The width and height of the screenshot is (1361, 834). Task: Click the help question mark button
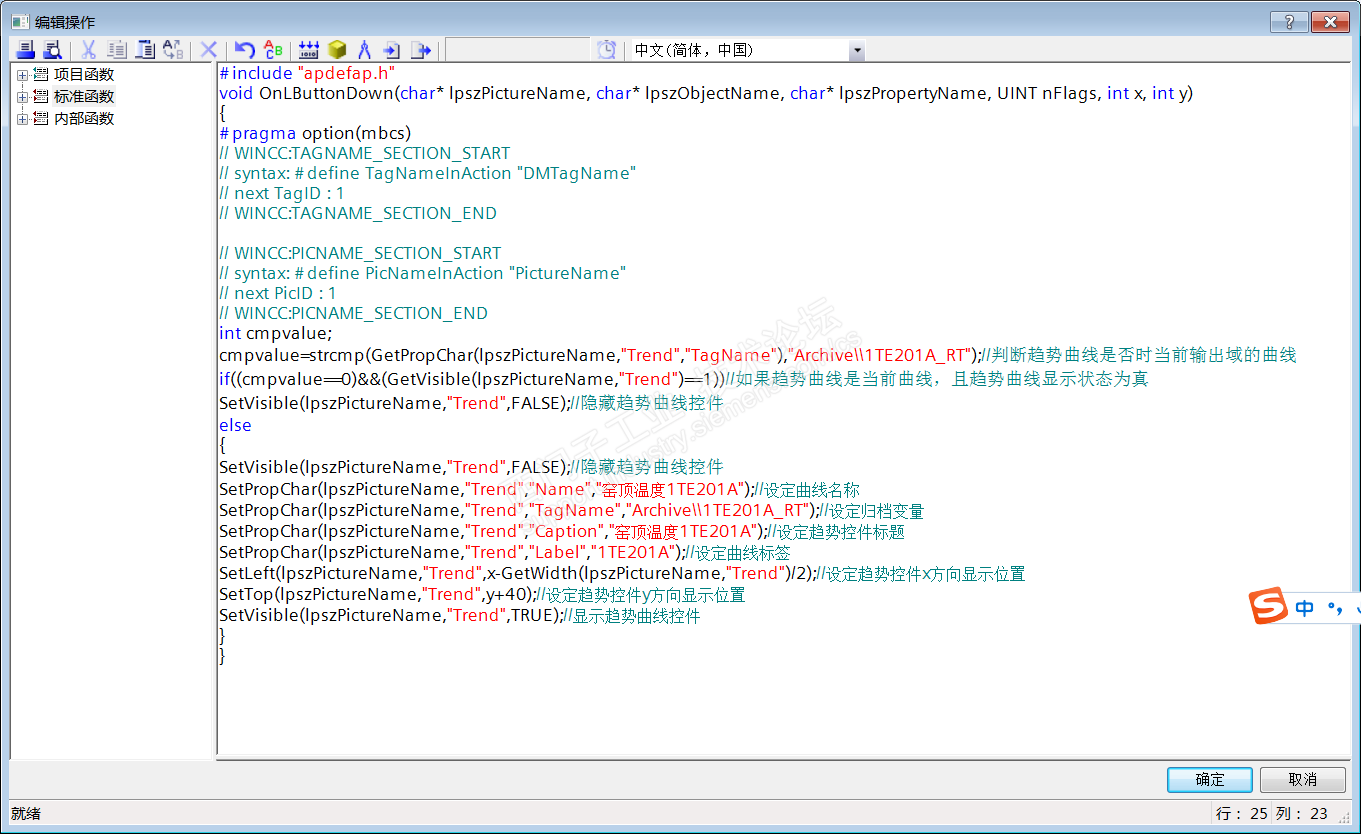click(x=1289, y=22)
